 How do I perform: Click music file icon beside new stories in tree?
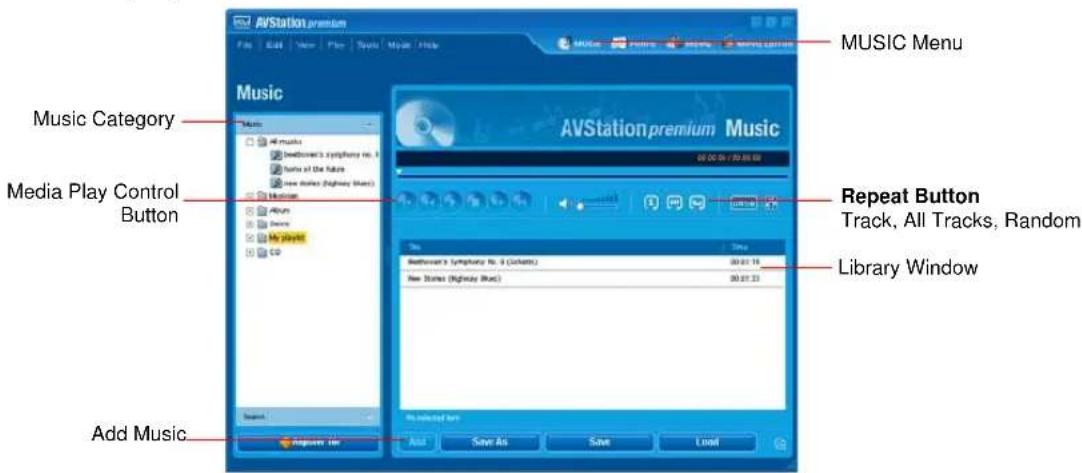pyautogui.click(x=276, y=182)
